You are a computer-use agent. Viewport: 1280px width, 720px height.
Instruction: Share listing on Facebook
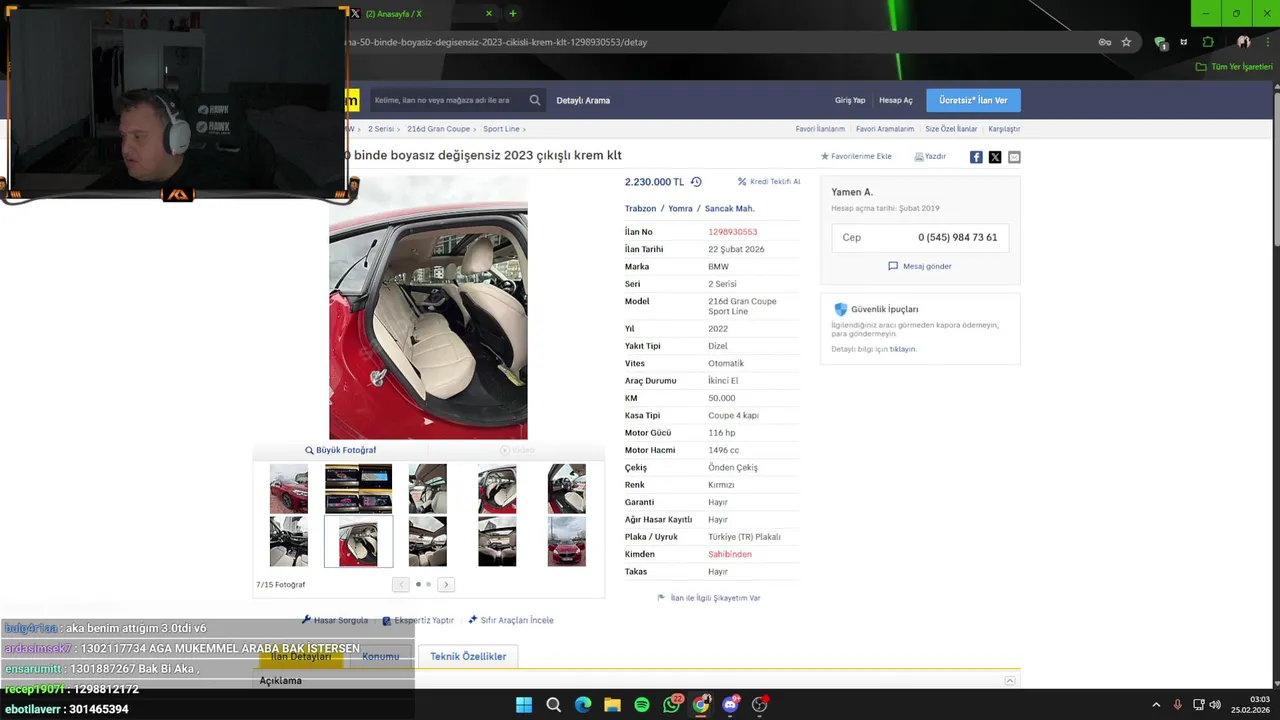click(976, 157)
